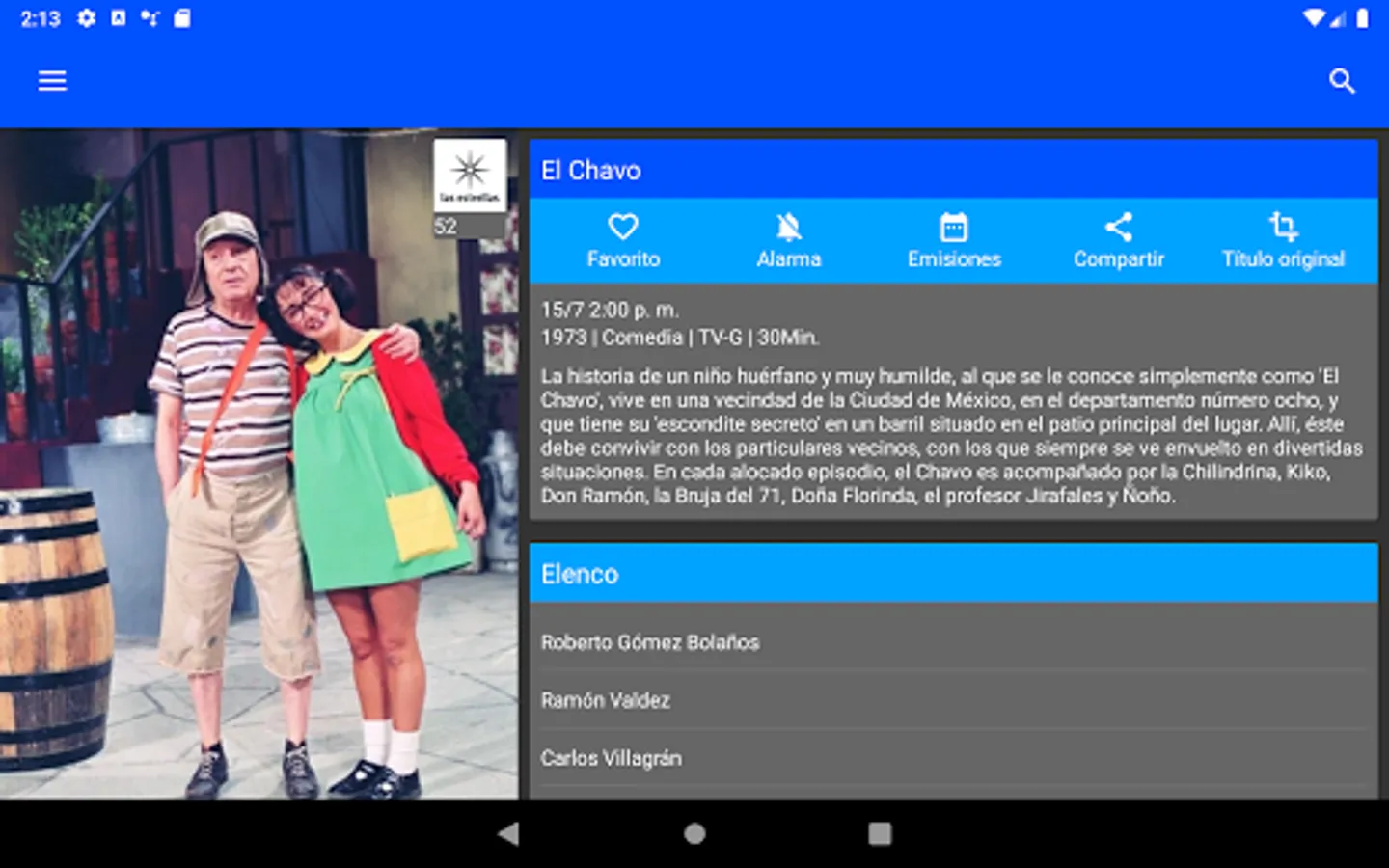Select the El Chavo title header
Image resolution: width=1389 pixels, height=868 pixels.
953,170
